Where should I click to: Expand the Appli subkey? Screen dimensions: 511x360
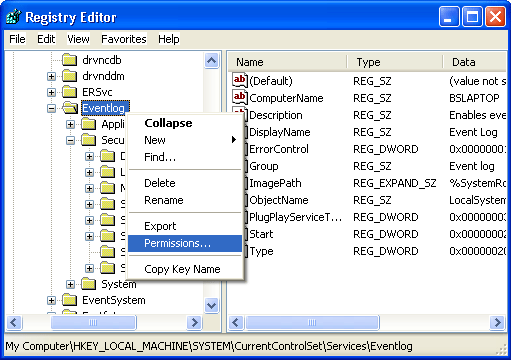click(70, 124)
